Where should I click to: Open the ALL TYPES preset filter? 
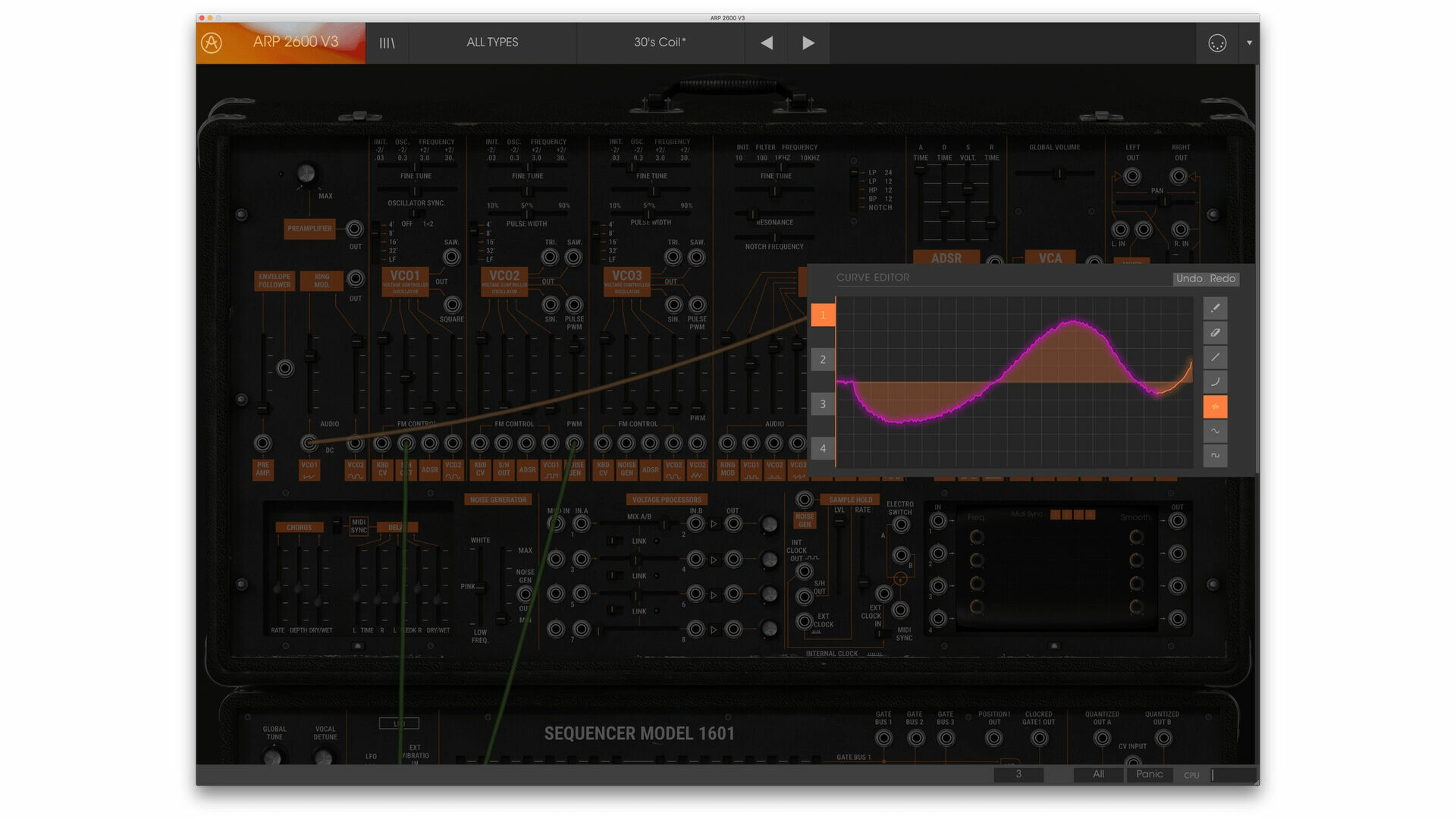point(492,42)
